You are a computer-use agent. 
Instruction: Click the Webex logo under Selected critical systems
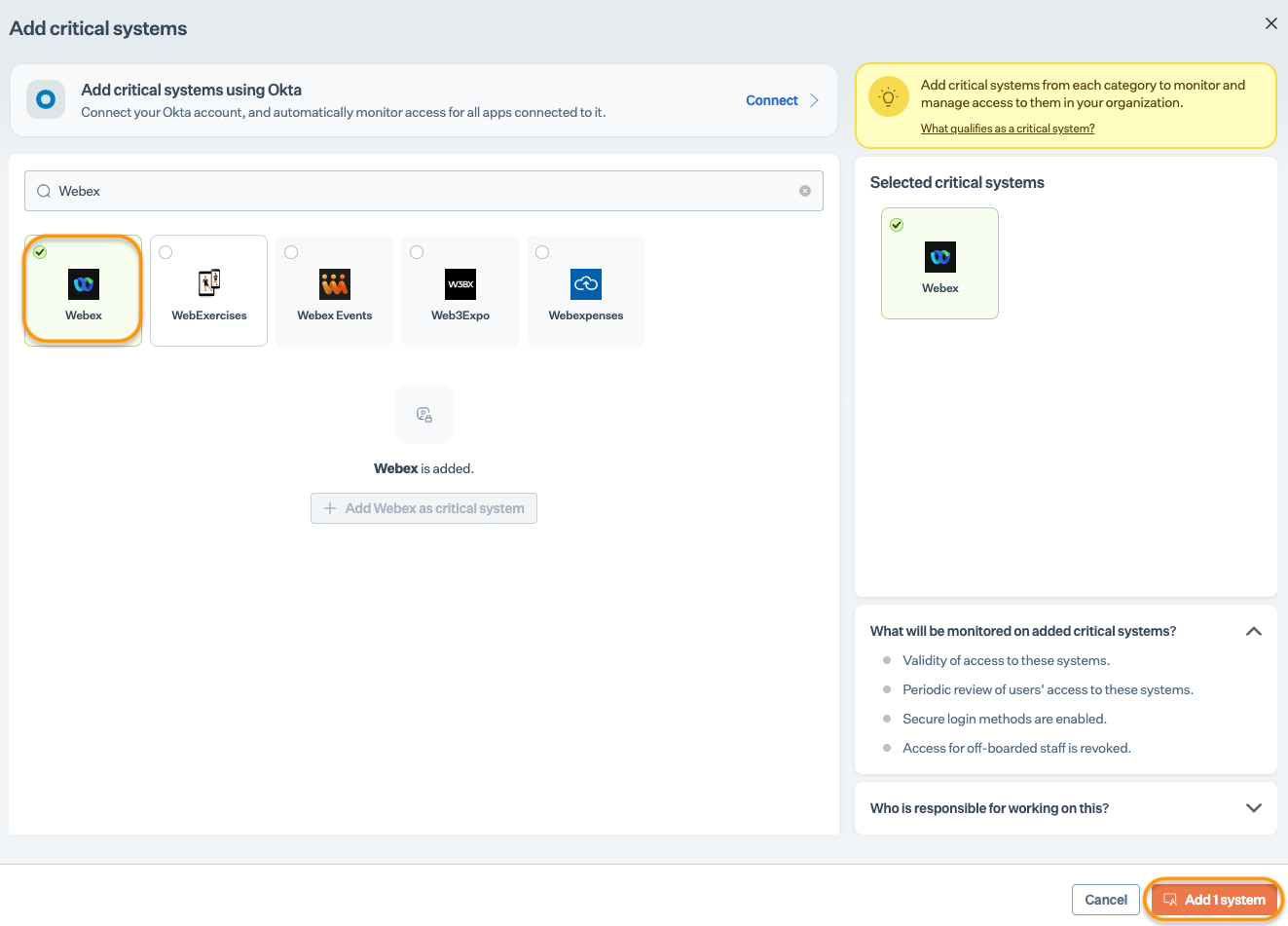(x=940, y=257)
